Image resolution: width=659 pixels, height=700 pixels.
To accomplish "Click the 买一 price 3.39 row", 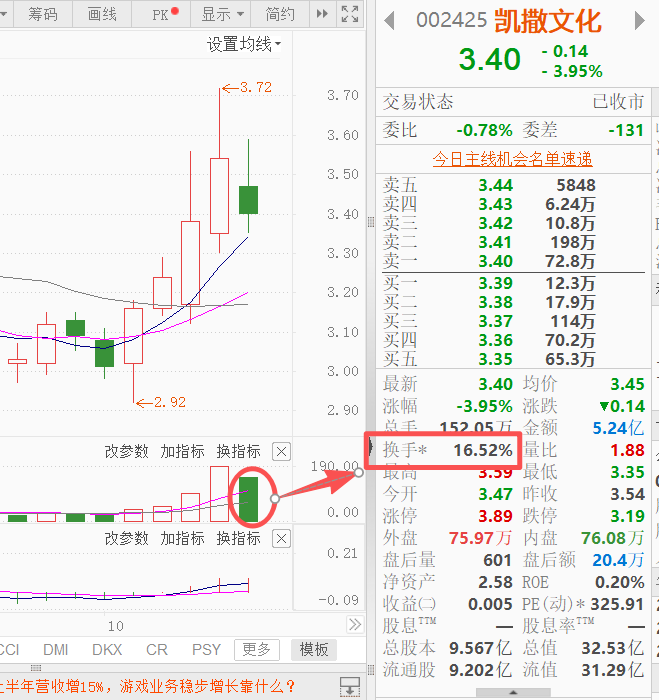I will point(513,283).
